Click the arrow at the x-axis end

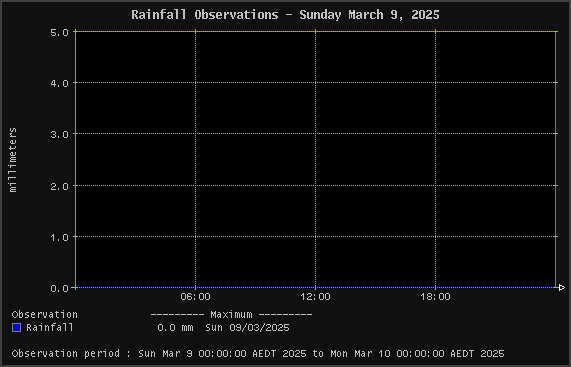point(561,288)
